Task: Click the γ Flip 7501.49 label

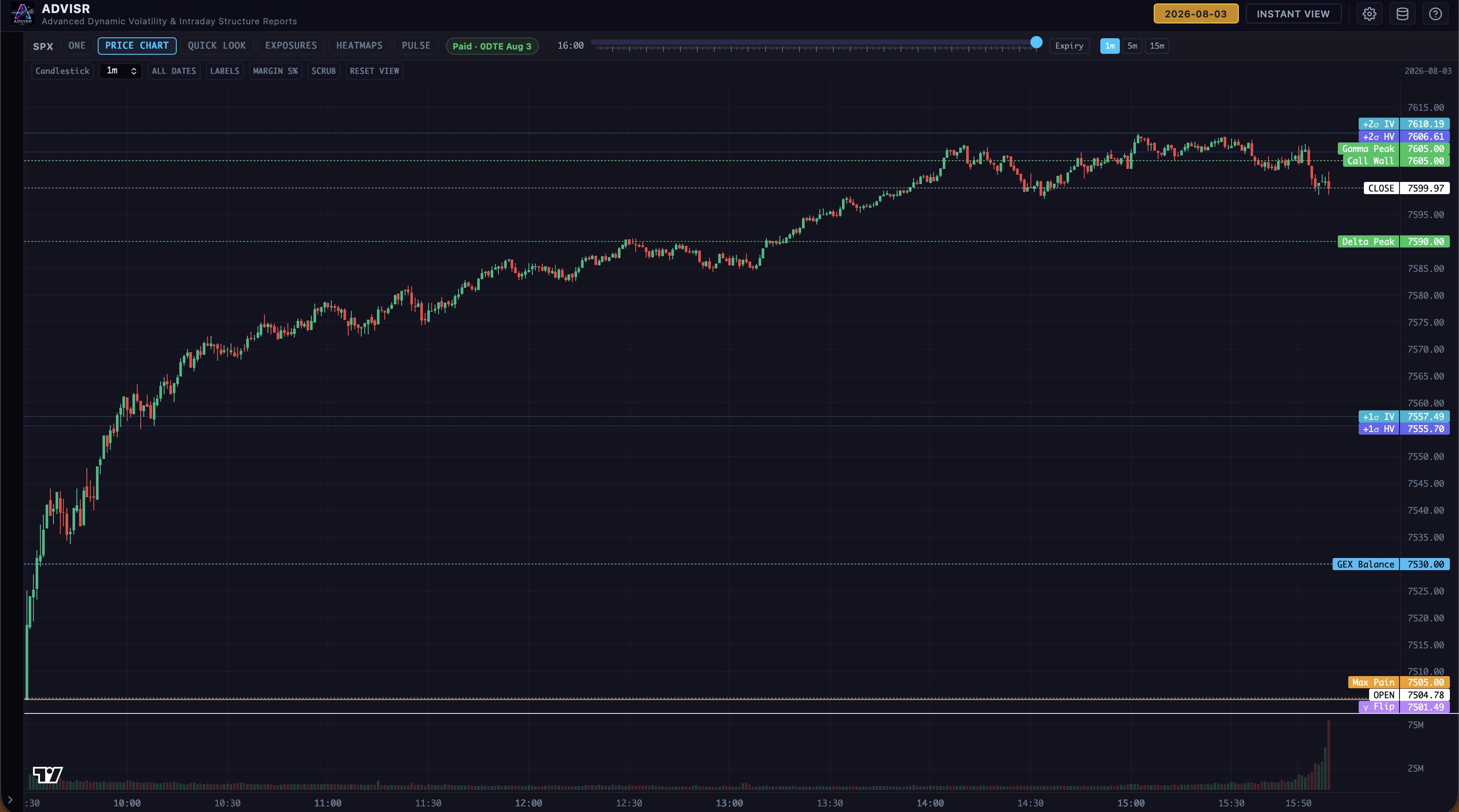Action: tap(1404, 706)
